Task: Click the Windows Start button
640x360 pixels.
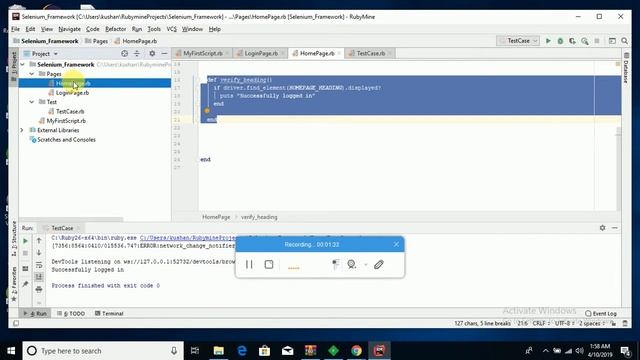Action: click(11, 351)
